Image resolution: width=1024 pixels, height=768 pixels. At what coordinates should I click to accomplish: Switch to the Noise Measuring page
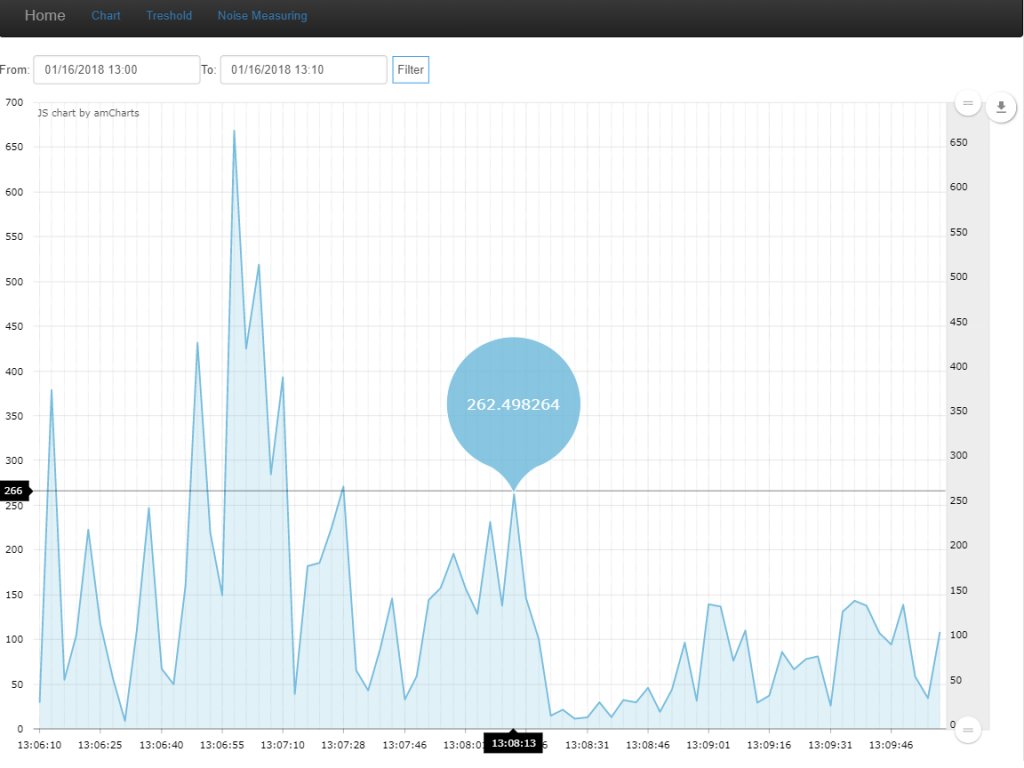point(262,16)
